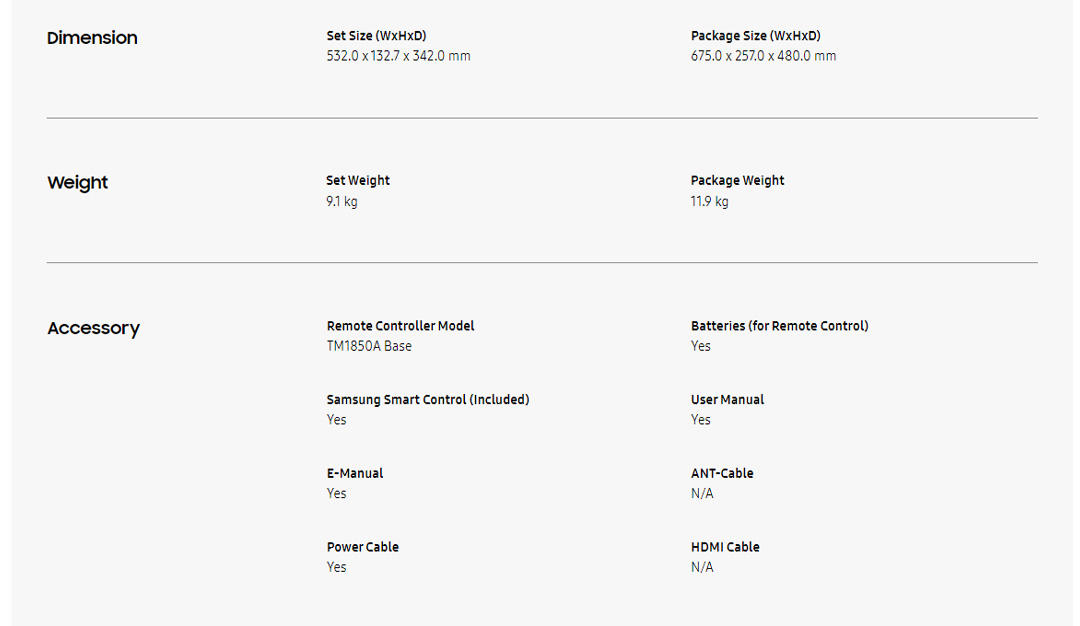Click the Power Cable label
The image size is (1080, 626).
362,547
